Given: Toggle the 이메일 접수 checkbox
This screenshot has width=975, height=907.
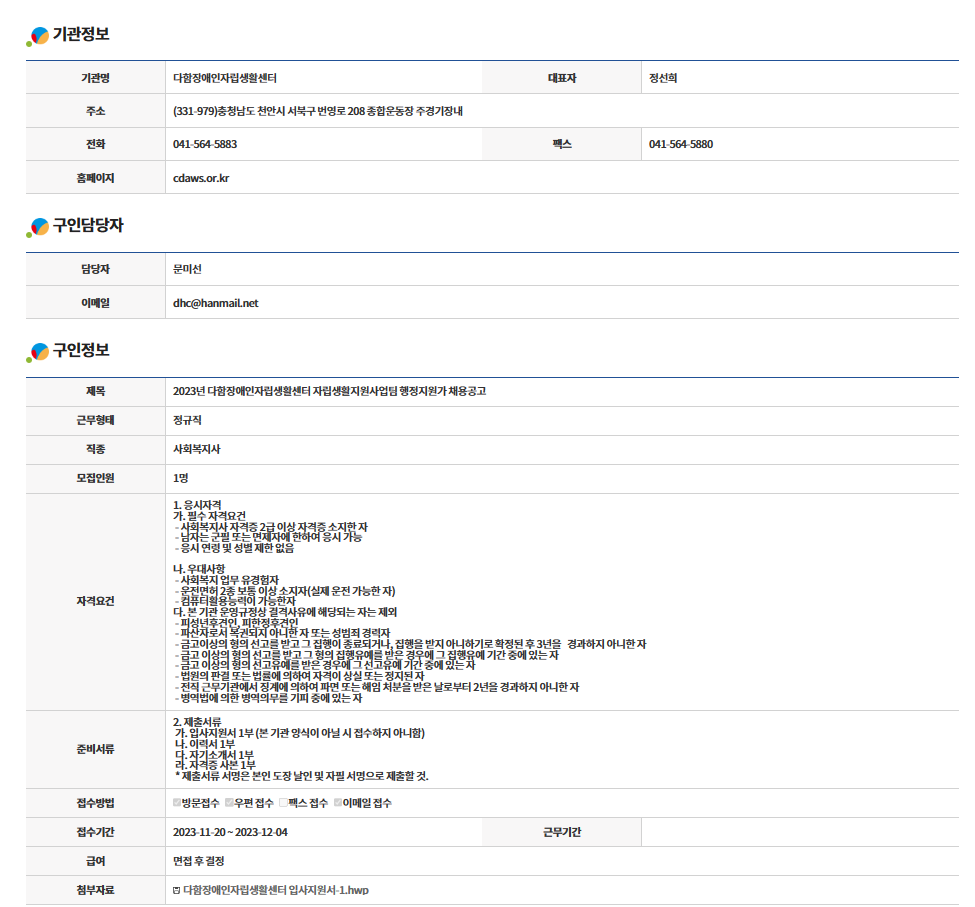Looking at the screenshot, I should point(338,803).
